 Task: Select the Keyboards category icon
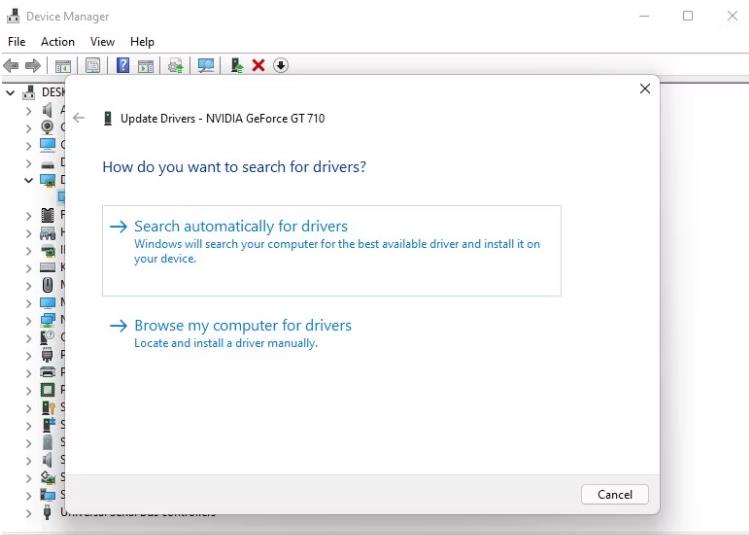[47, 268]
